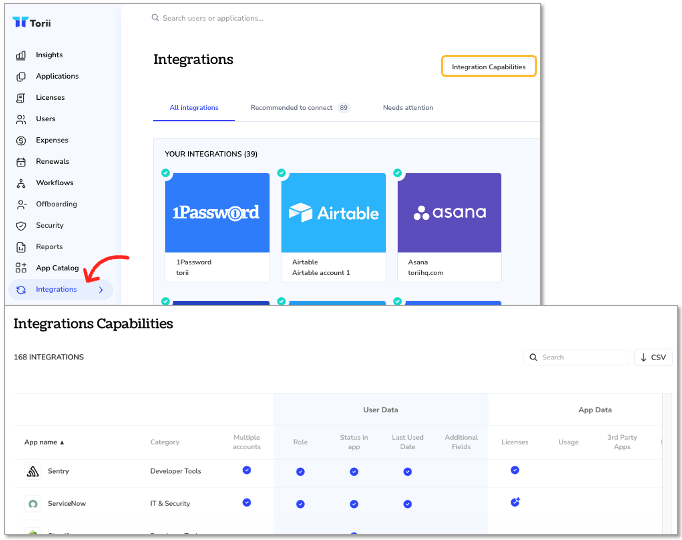The width and height of the screenshot is (682, 540).
Task: Click the Integrations sync icon
Action: pyautogui.click(x=21, y=290)
